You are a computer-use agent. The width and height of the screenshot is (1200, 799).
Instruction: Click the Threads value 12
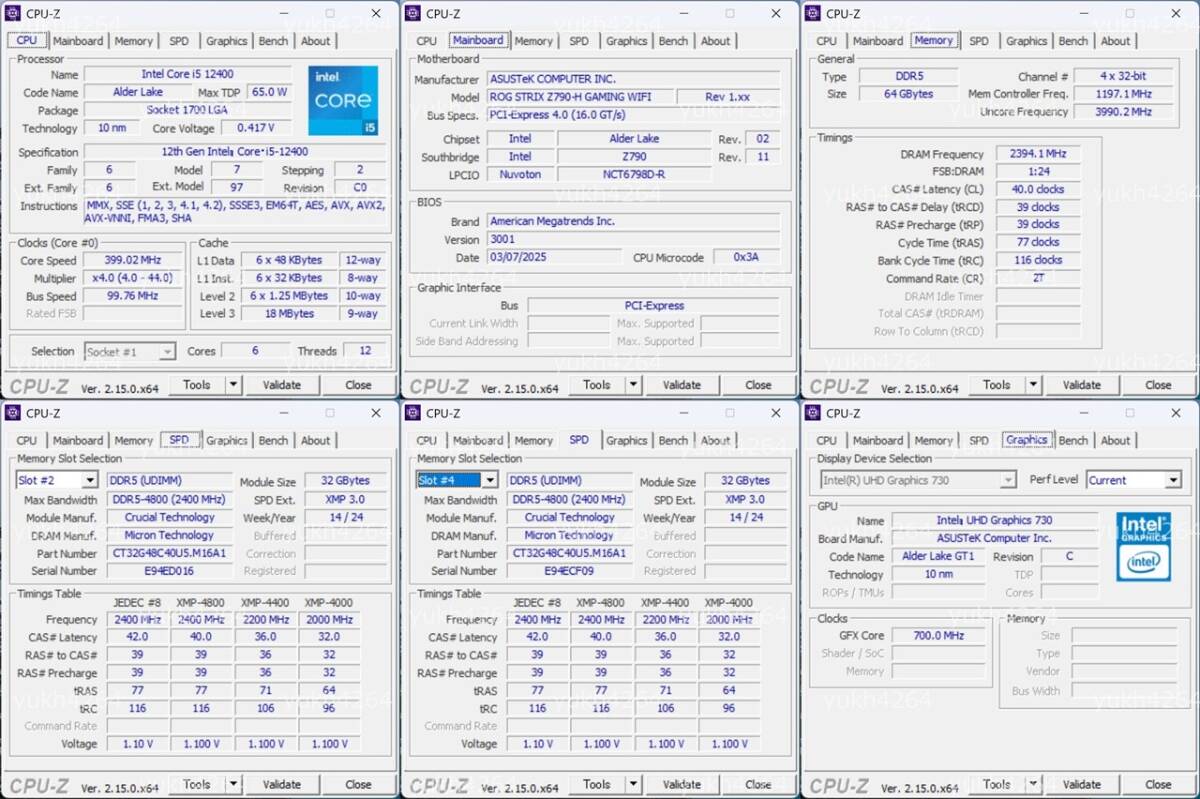tap(365, 352)
